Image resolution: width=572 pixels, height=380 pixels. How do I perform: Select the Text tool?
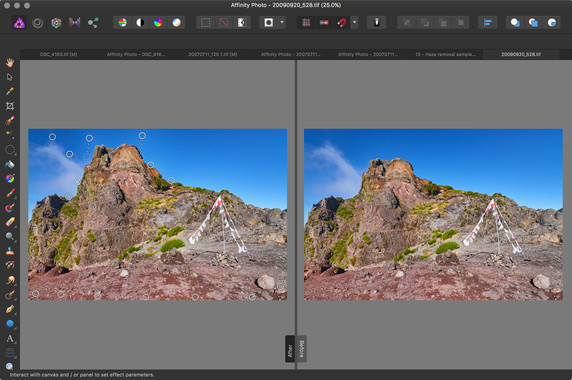(x=10, y=339)
